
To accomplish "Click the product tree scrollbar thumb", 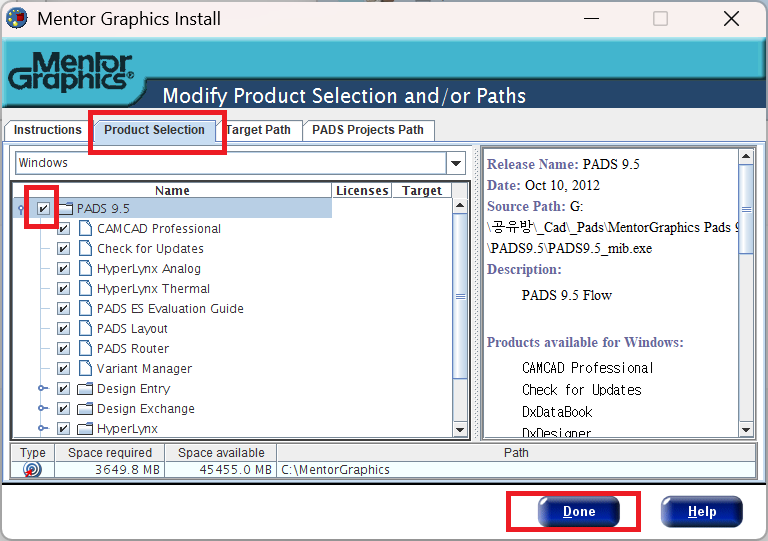I will (x=460, y=296).
